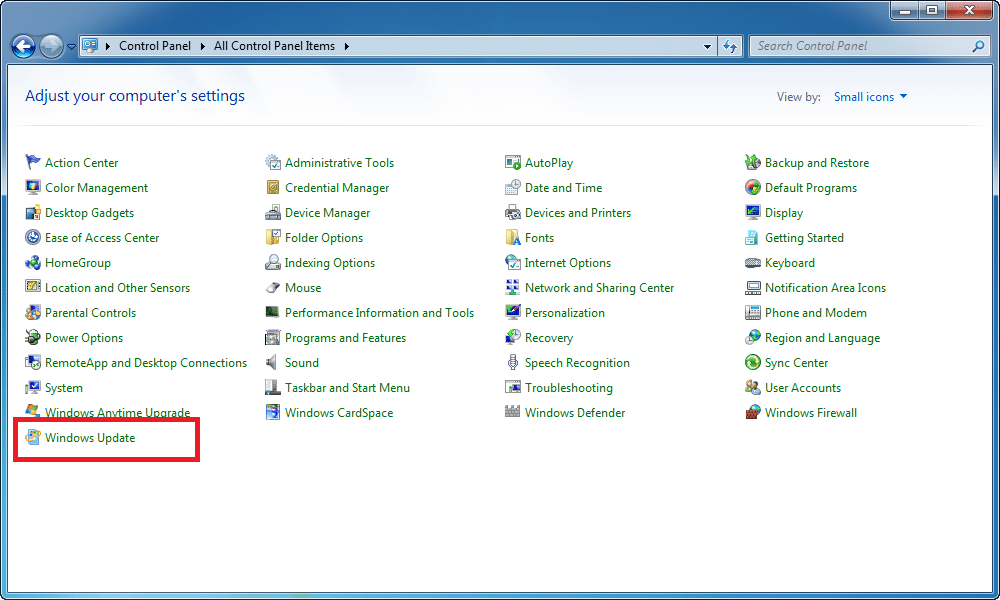
Task: Click in the Search Control Panel field
Action: tap(860, 46)
